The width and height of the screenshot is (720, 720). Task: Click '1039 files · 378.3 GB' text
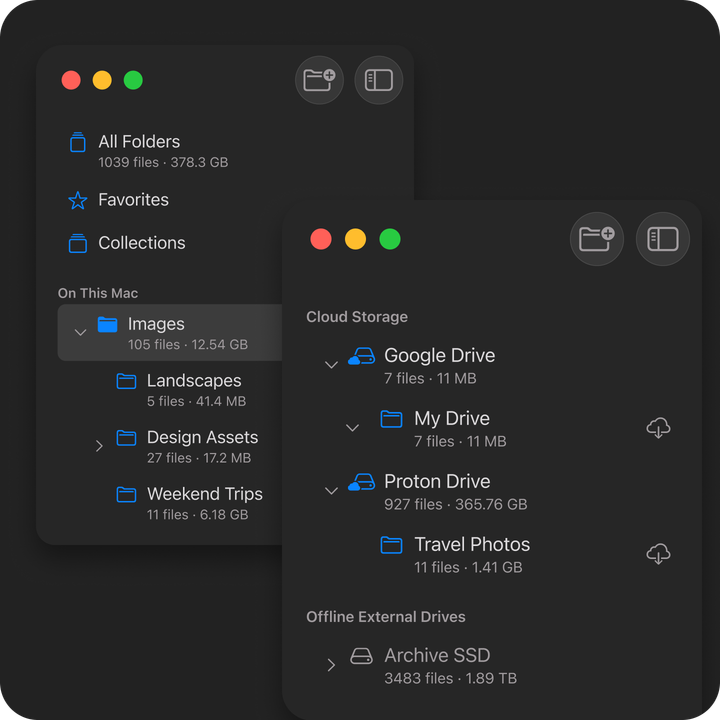pos(163,163)
